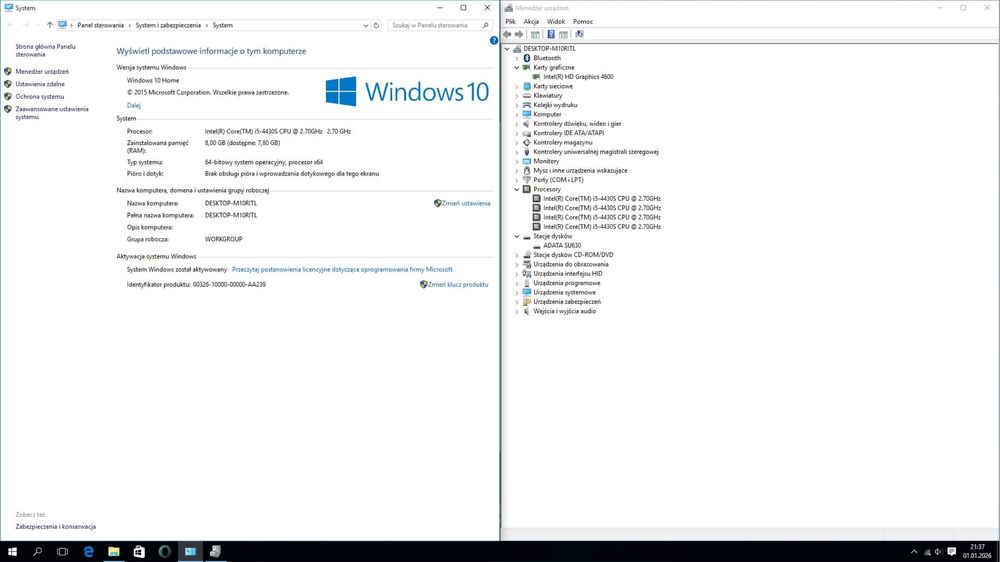Select Kontrolery IDE ATA/ATAPI tree row
Image resolution: width=1000 pixels, height=562 pixels.
click(x=568, y=133)
